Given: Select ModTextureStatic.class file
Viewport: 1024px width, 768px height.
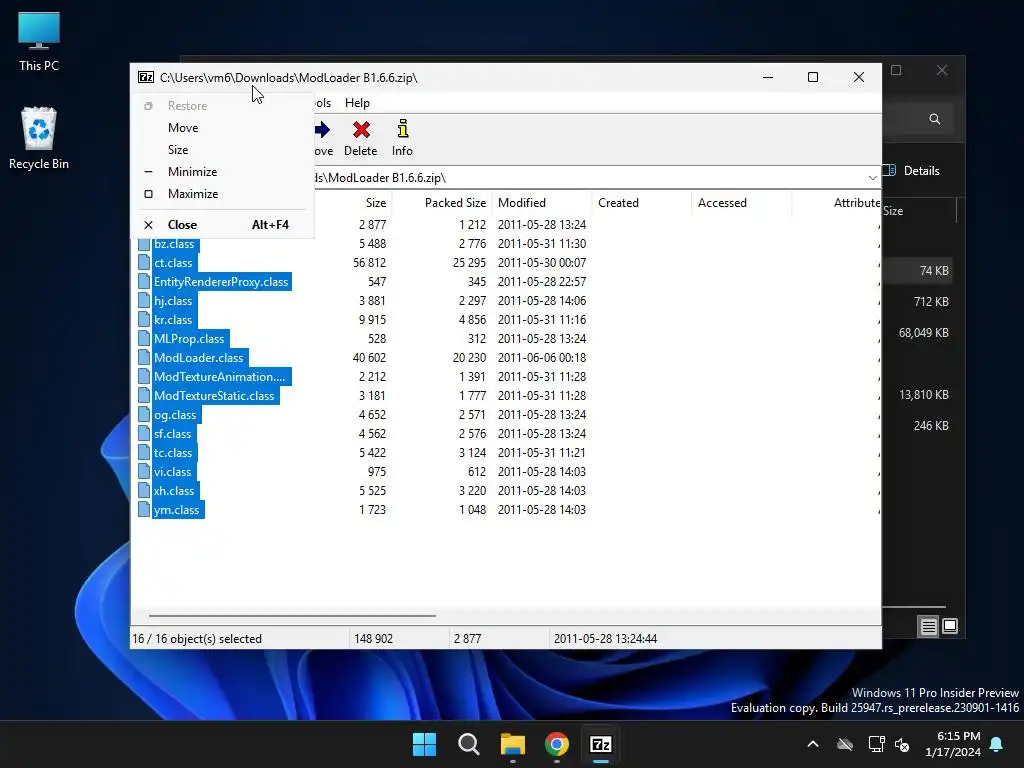Looking at the screenshot, I should coord(214,395).
